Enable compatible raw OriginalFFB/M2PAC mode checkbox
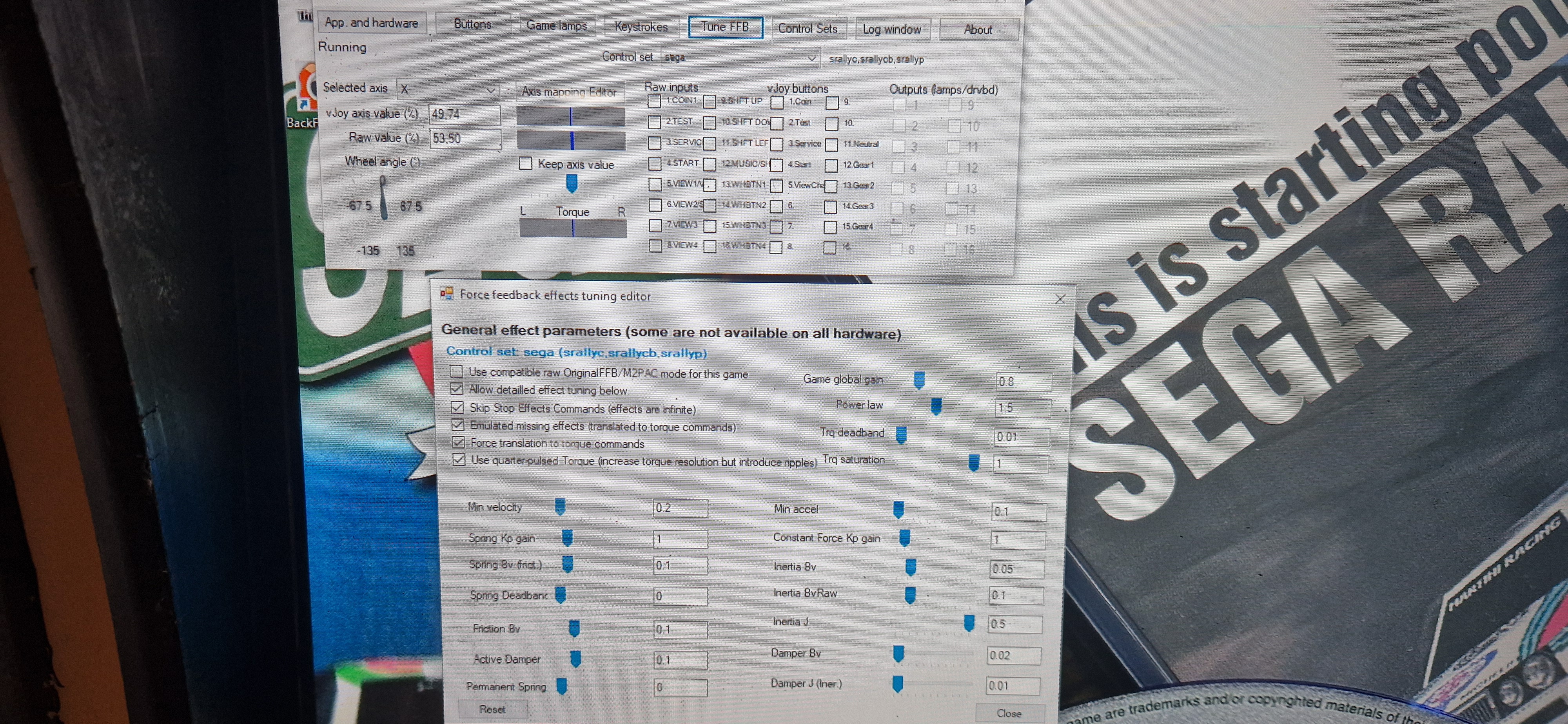The height and width of the screenshot is (724, 1568). (456, 371)
